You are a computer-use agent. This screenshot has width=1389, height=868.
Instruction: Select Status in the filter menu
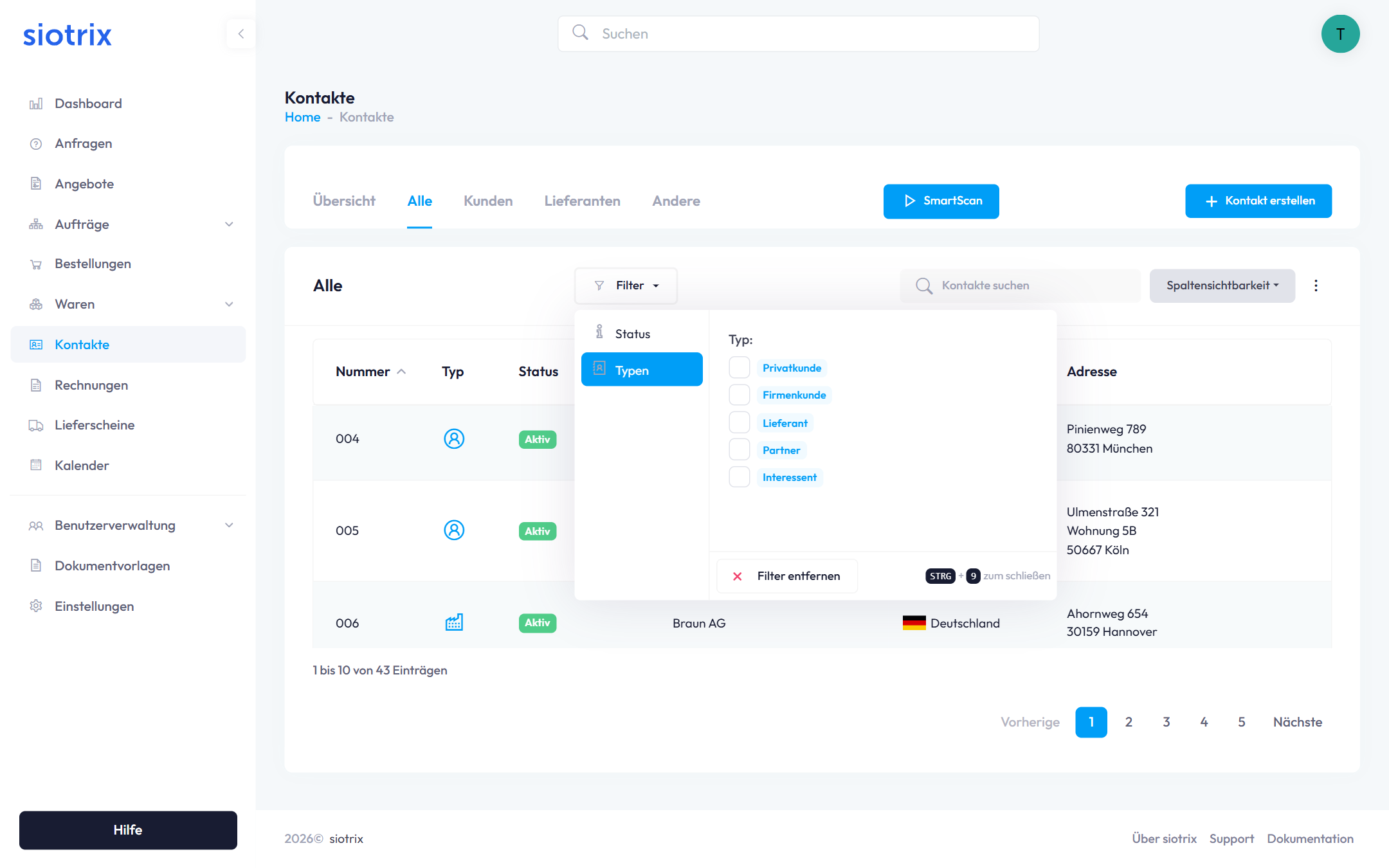coord(632,334)
